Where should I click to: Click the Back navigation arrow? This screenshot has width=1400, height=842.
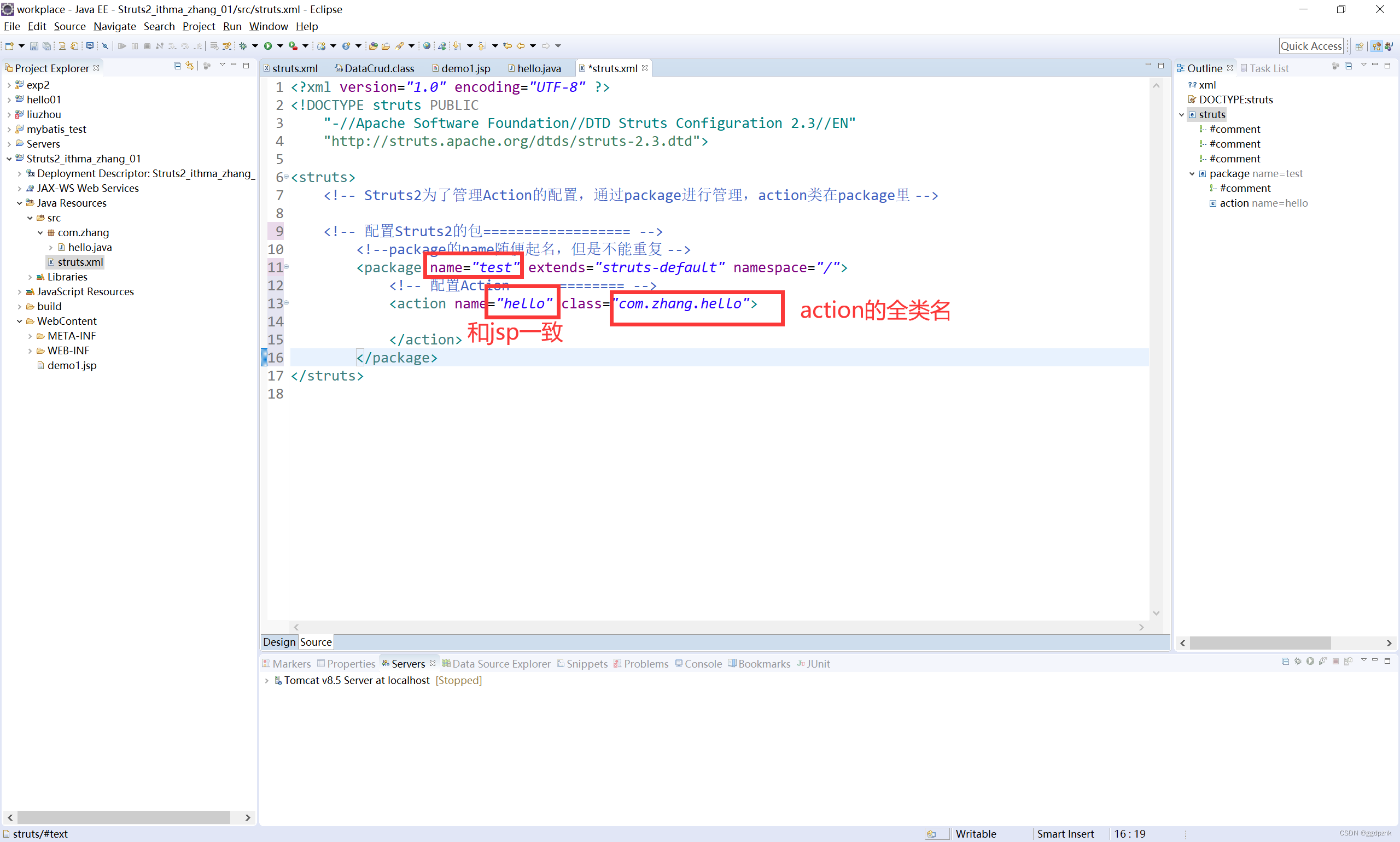coord(521,46)
